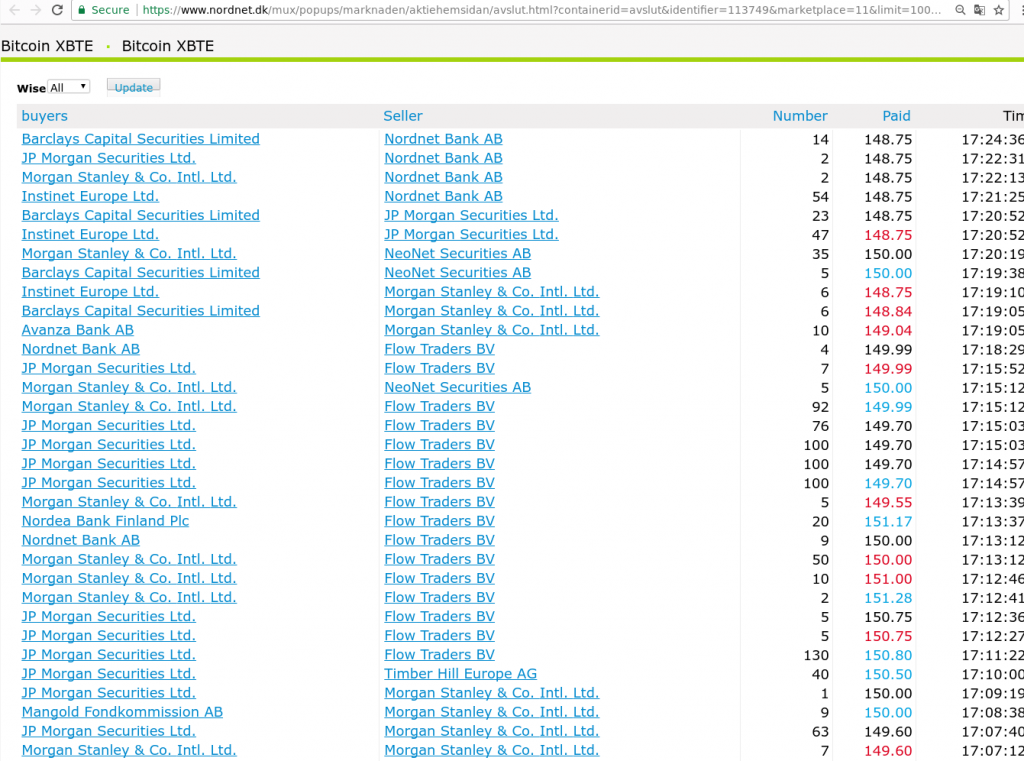Open the Wise 'All' dropdown
This screenshot has width=1024, height=761.
click(x=69, y=87)
